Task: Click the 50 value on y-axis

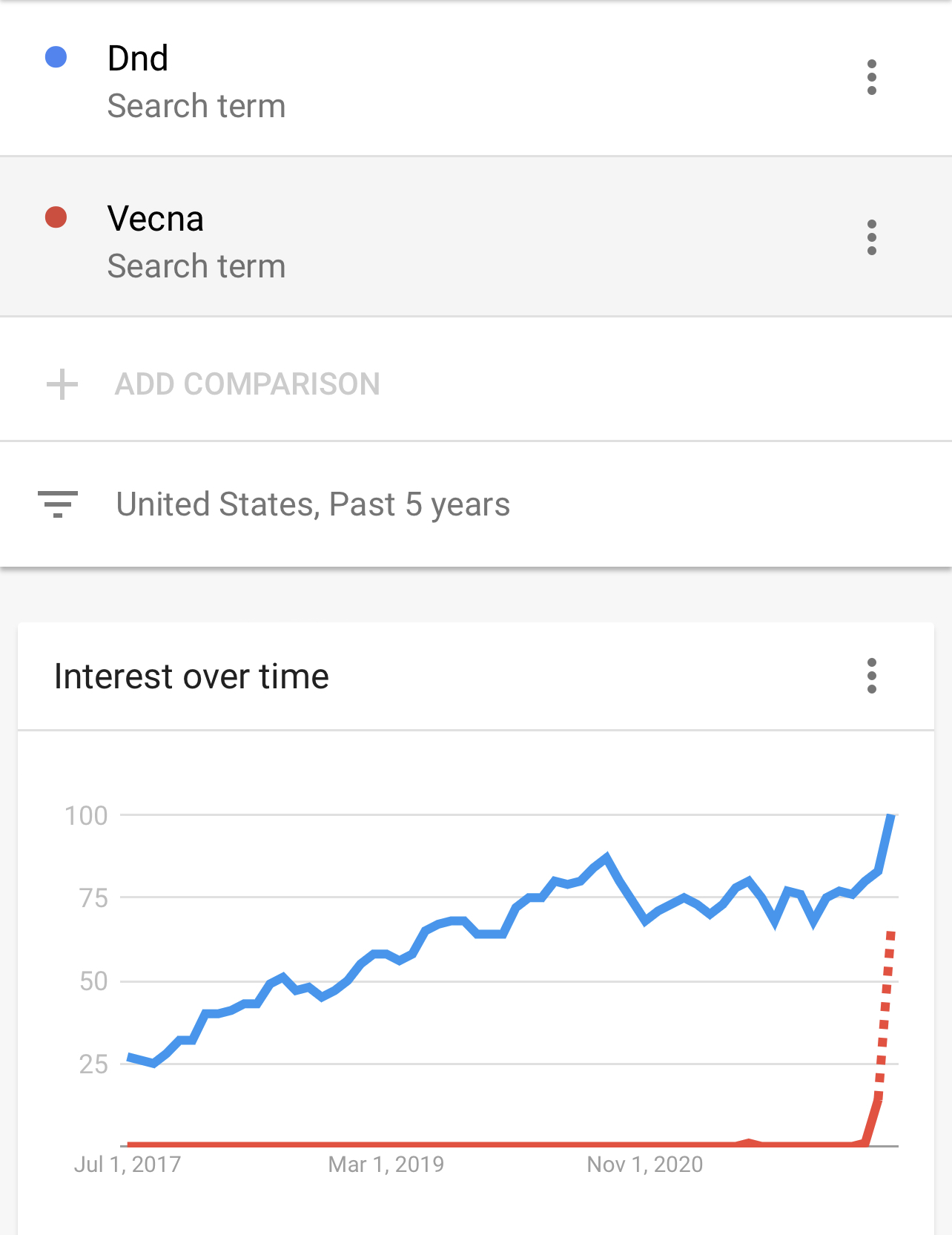Action: [93, 981]
